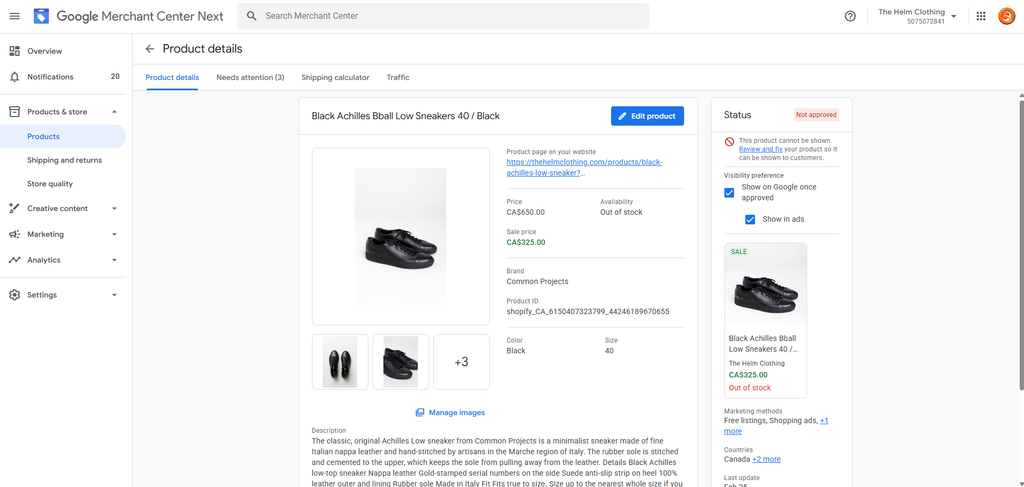Toggle Show on Google once approved
1024x487 pixels.
pos(729,193)
